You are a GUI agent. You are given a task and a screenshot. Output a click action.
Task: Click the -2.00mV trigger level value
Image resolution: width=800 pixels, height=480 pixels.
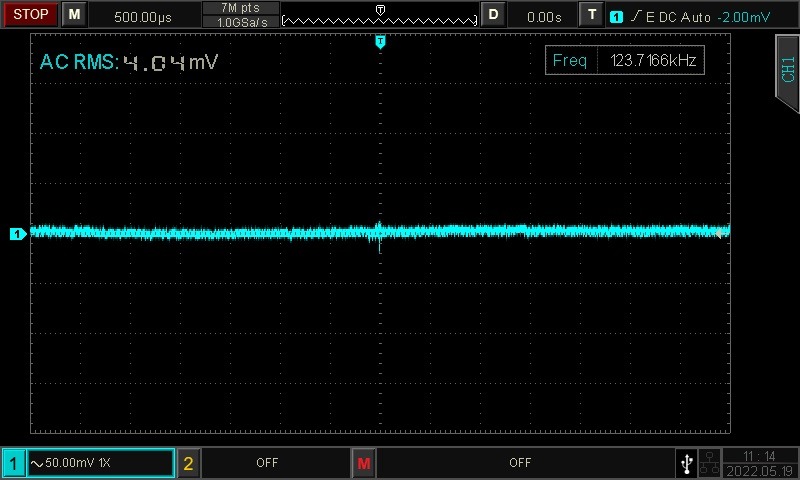(743, 17)
